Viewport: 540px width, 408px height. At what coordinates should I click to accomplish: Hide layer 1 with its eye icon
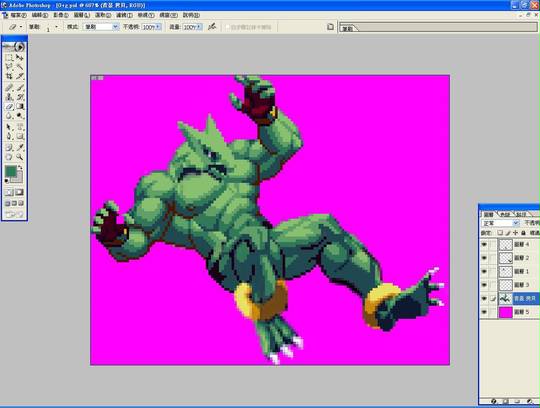(x=484, y=271)
